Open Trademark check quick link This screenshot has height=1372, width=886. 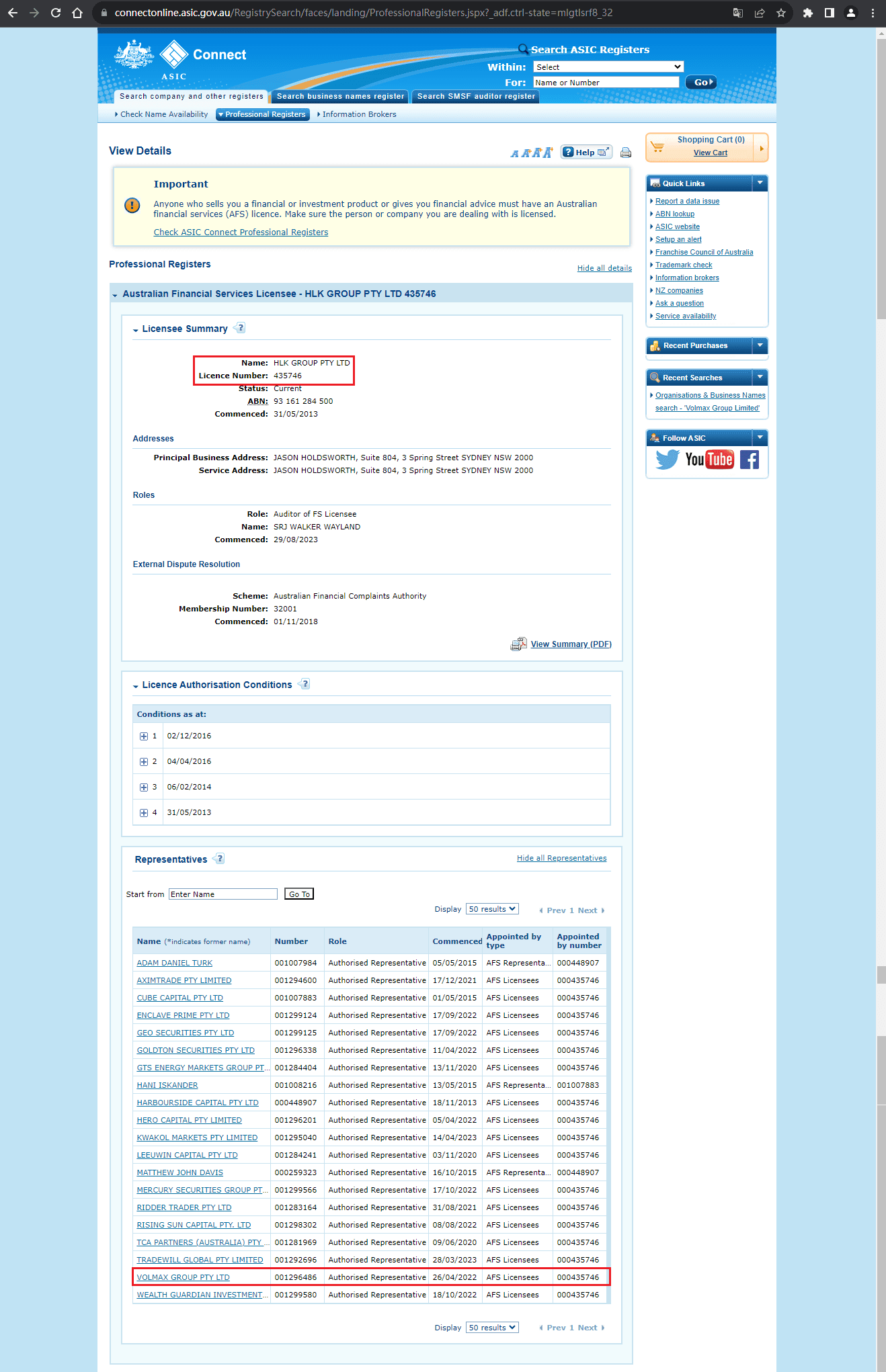(684, 265)
